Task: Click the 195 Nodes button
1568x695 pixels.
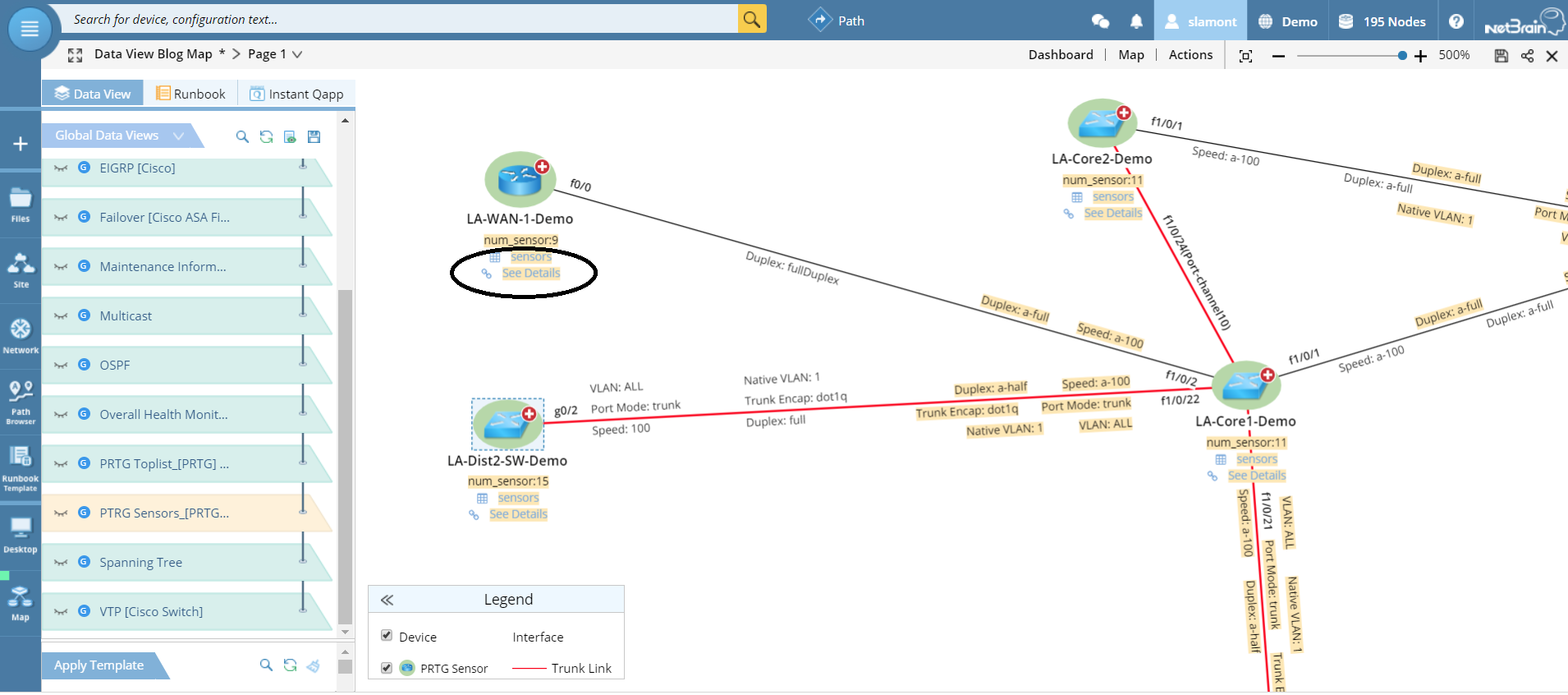Action: [x=1382, y=21]
